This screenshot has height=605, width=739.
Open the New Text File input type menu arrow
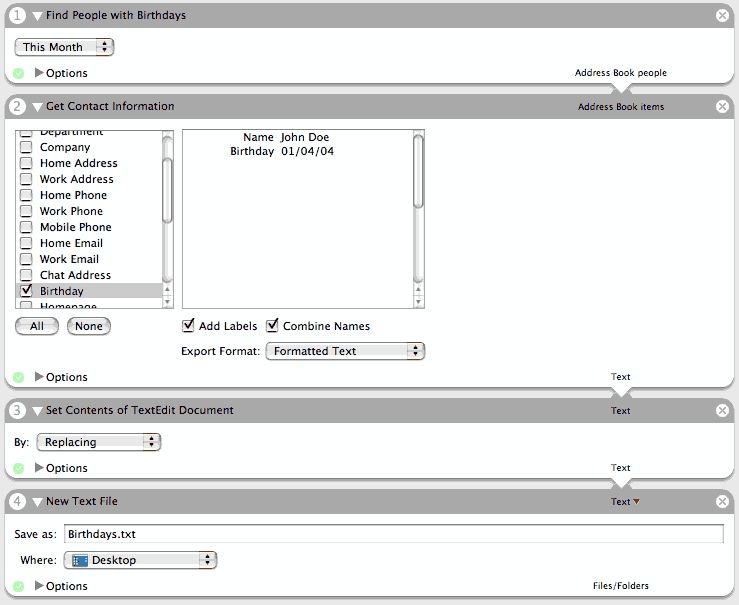point(636,501)
